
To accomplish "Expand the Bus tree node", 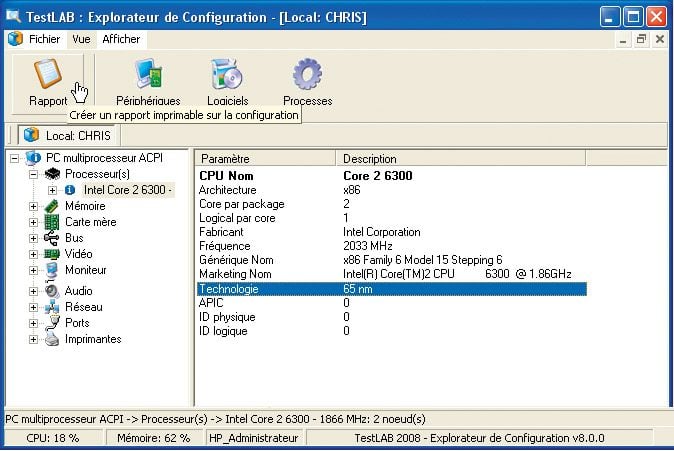I will (34, 238).
